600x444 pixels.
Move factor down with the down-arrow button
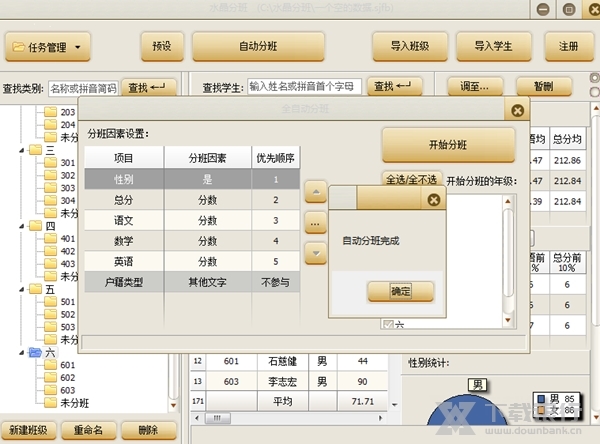(316, 253)
